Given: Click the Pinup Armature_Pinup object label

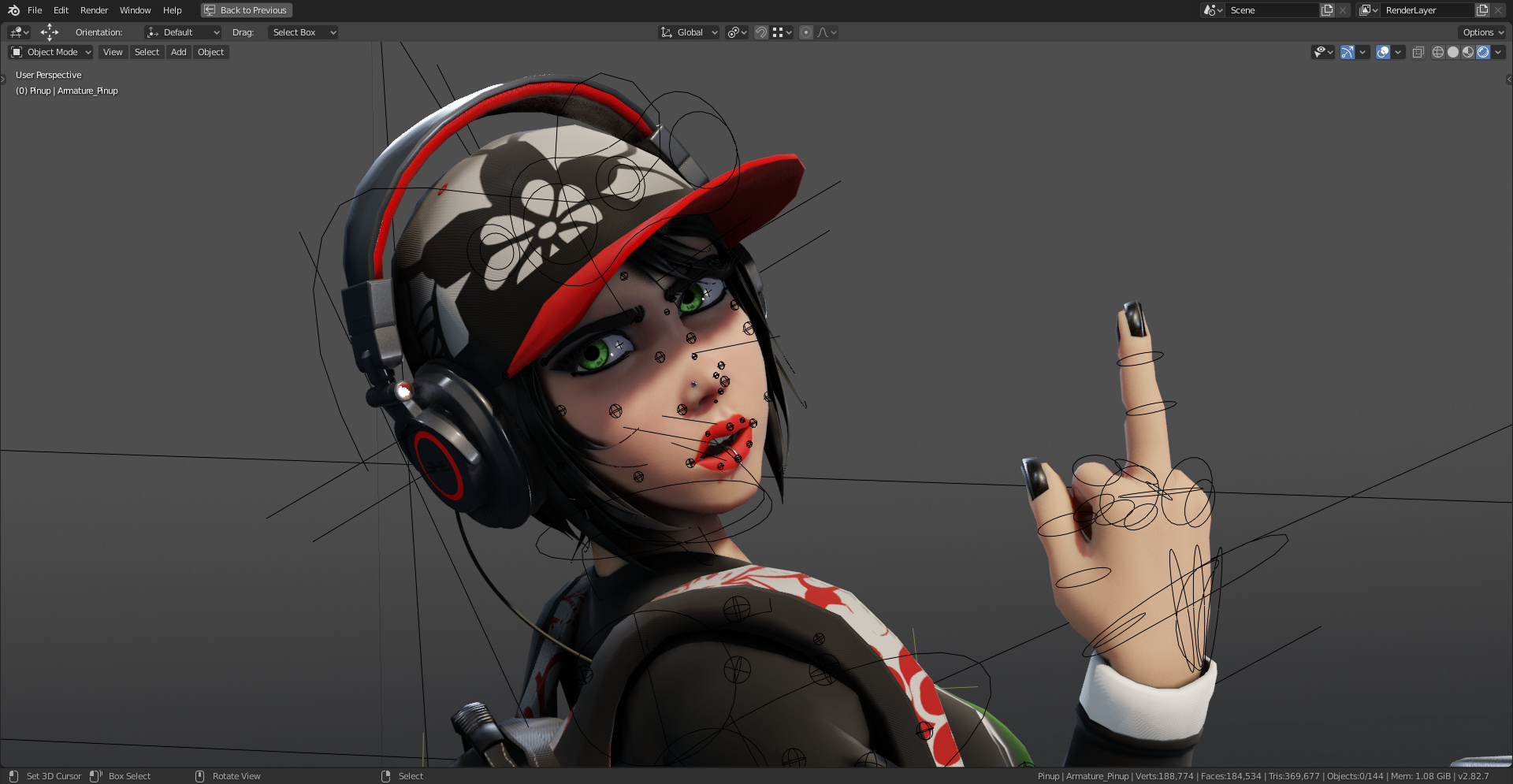Looking at the screenshot, I should [x=67, y=91].
